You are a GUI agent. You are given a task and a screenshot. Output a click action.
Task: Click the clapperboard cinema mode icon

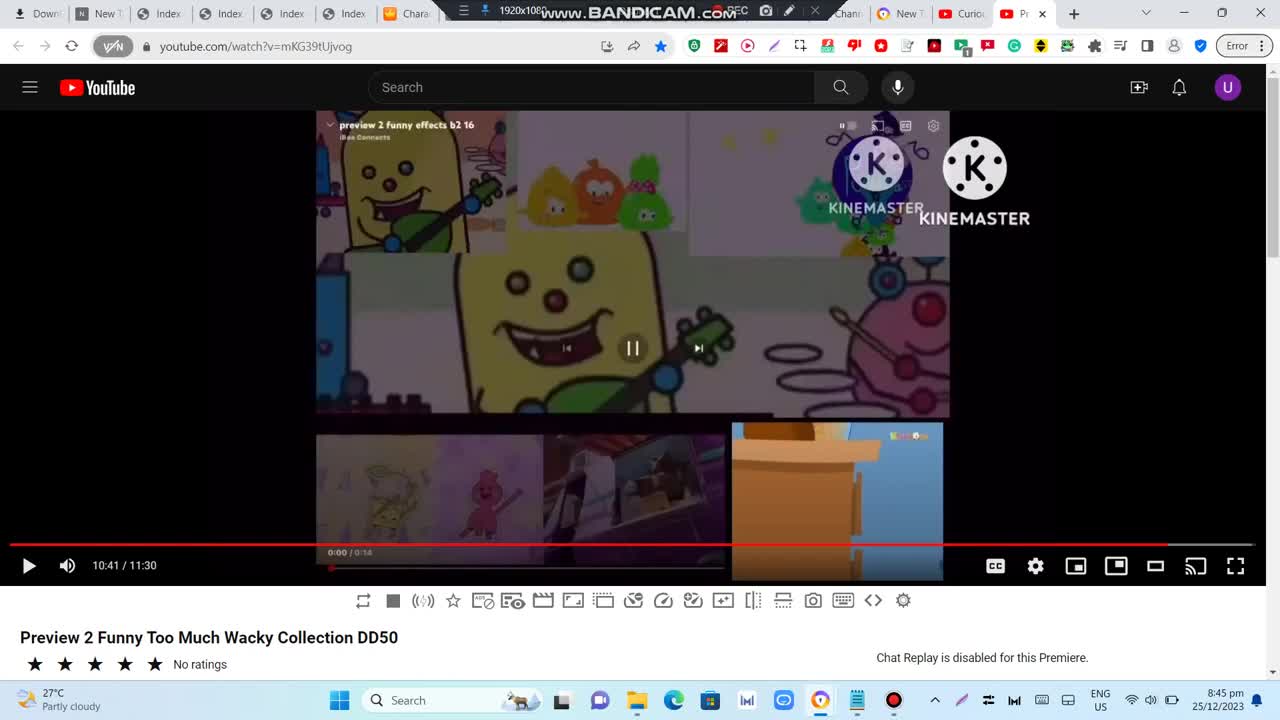click(x=543, y=601)
